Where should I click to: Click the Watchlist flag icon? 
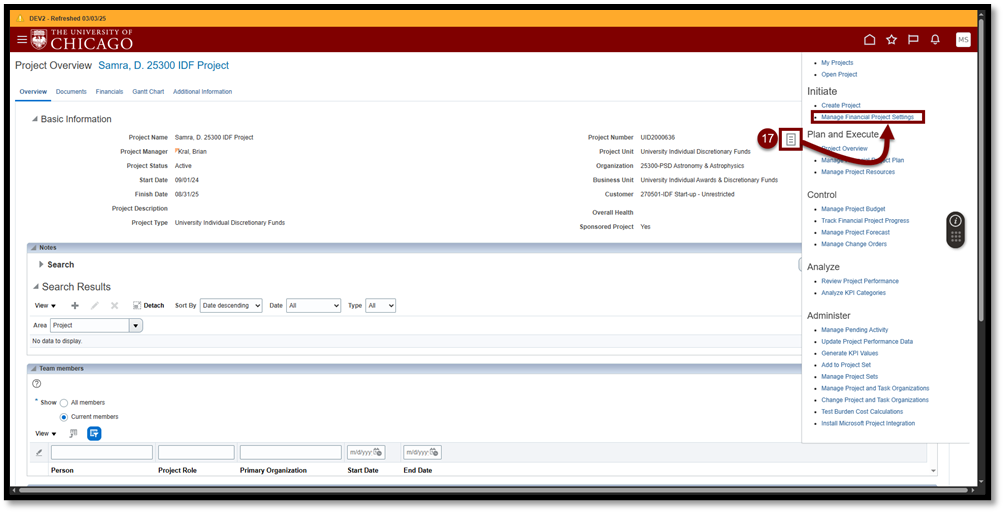pos(913,40)
